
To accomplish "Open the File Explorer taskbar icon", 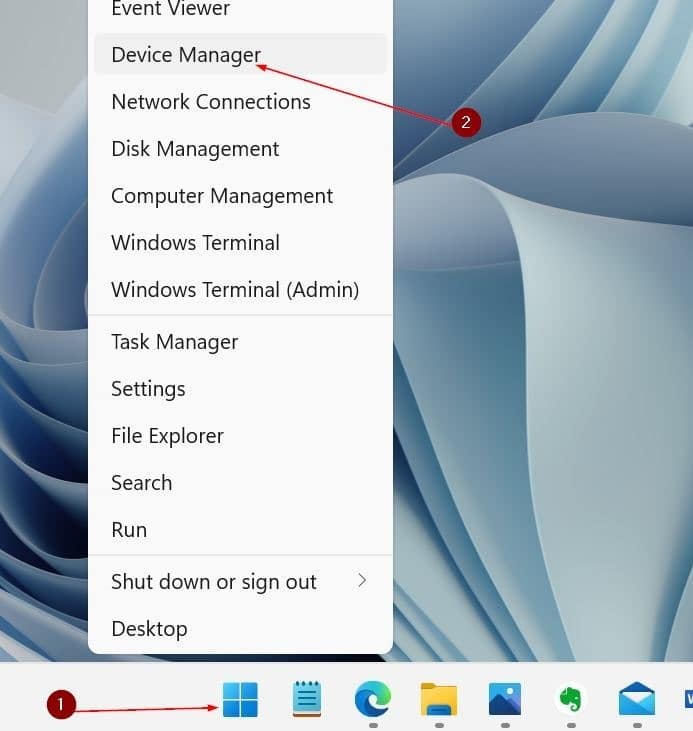I will 439,699.
